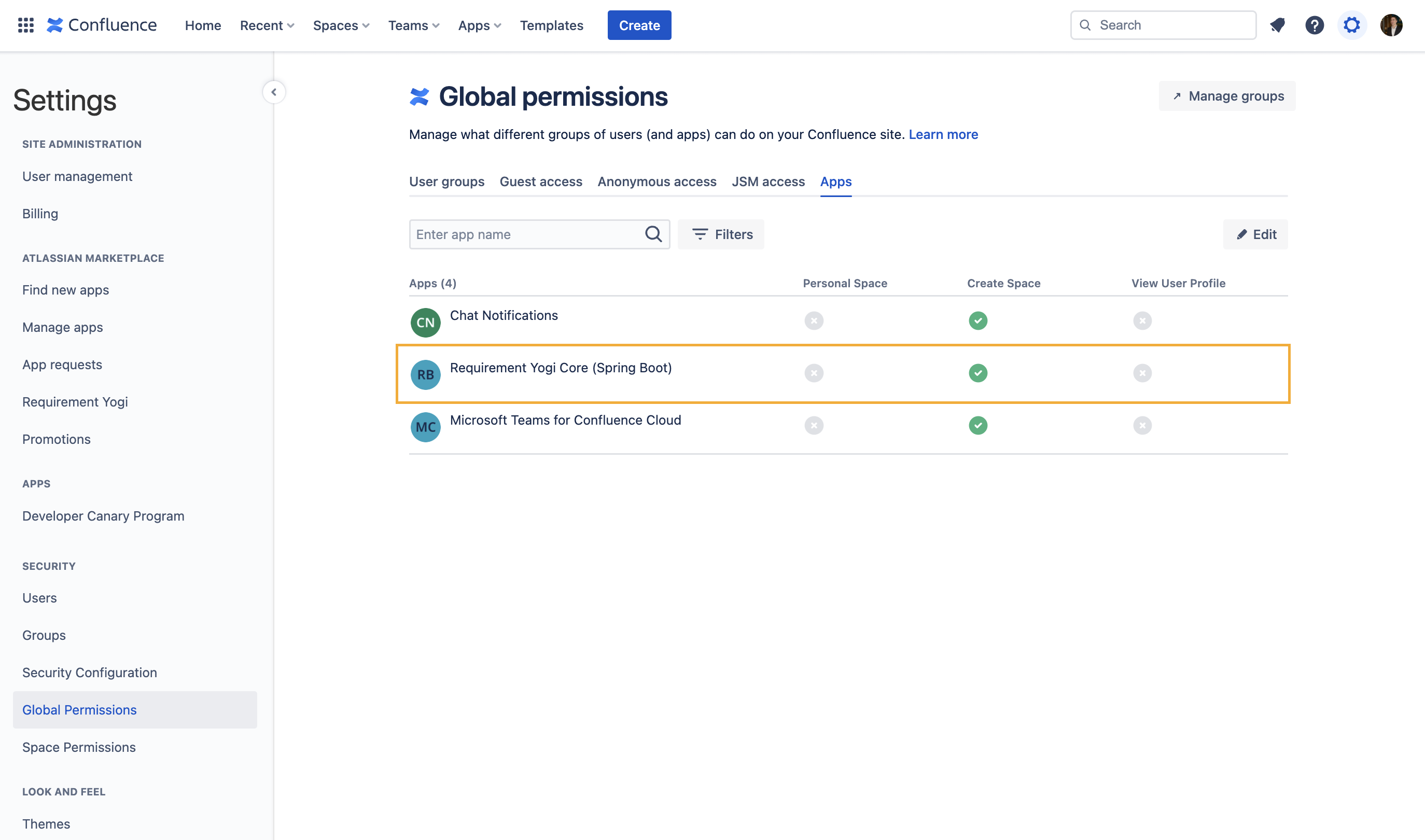Open Manage apps in the sidebar
1425x840 pixels.
point(62,328)
